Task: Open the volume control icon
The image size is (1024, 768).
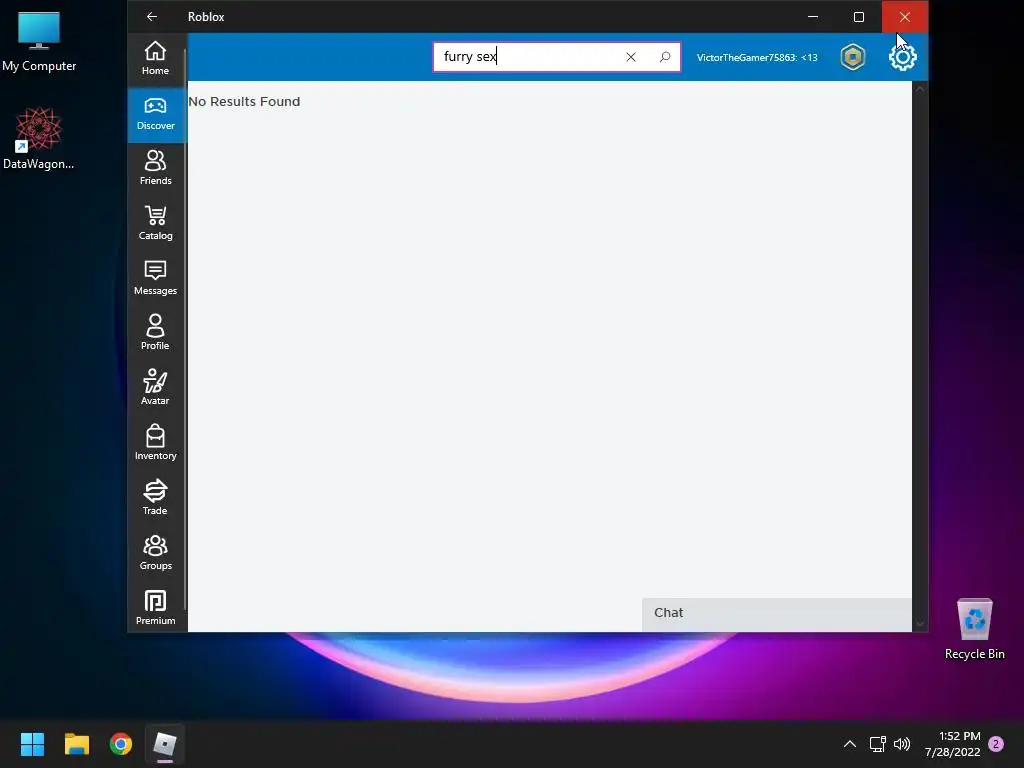Action: 902,744
